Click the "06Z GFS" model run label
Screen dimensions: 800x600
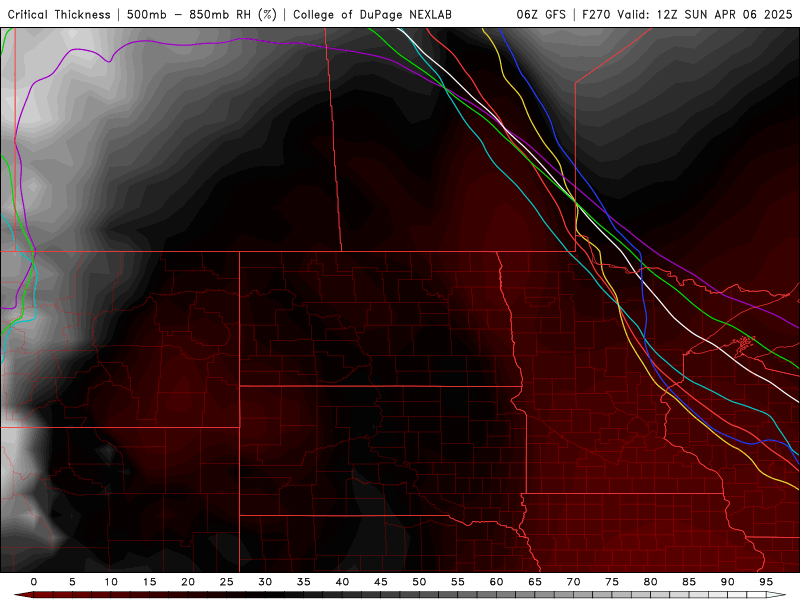coord(541,14)
